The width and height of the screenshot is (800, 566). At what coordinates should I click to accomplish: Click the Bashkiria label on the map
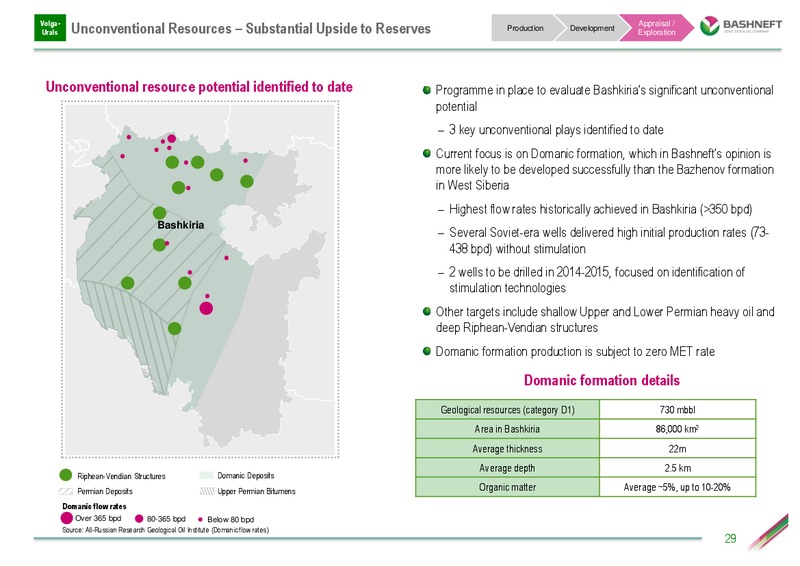pyautogui.click(x=181, y=225)
